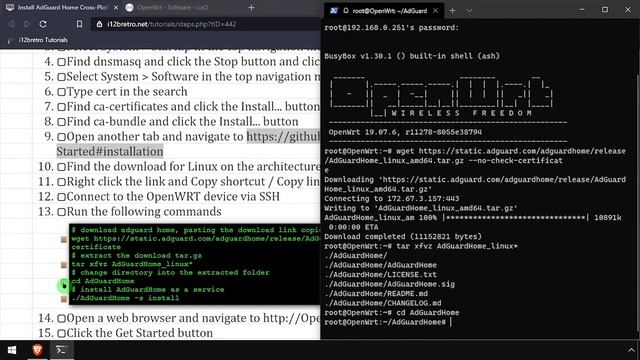
Task: Click './AdGuardHome/AdGuardHome.sig' in terminal output
Action: (x=389, y=284)
